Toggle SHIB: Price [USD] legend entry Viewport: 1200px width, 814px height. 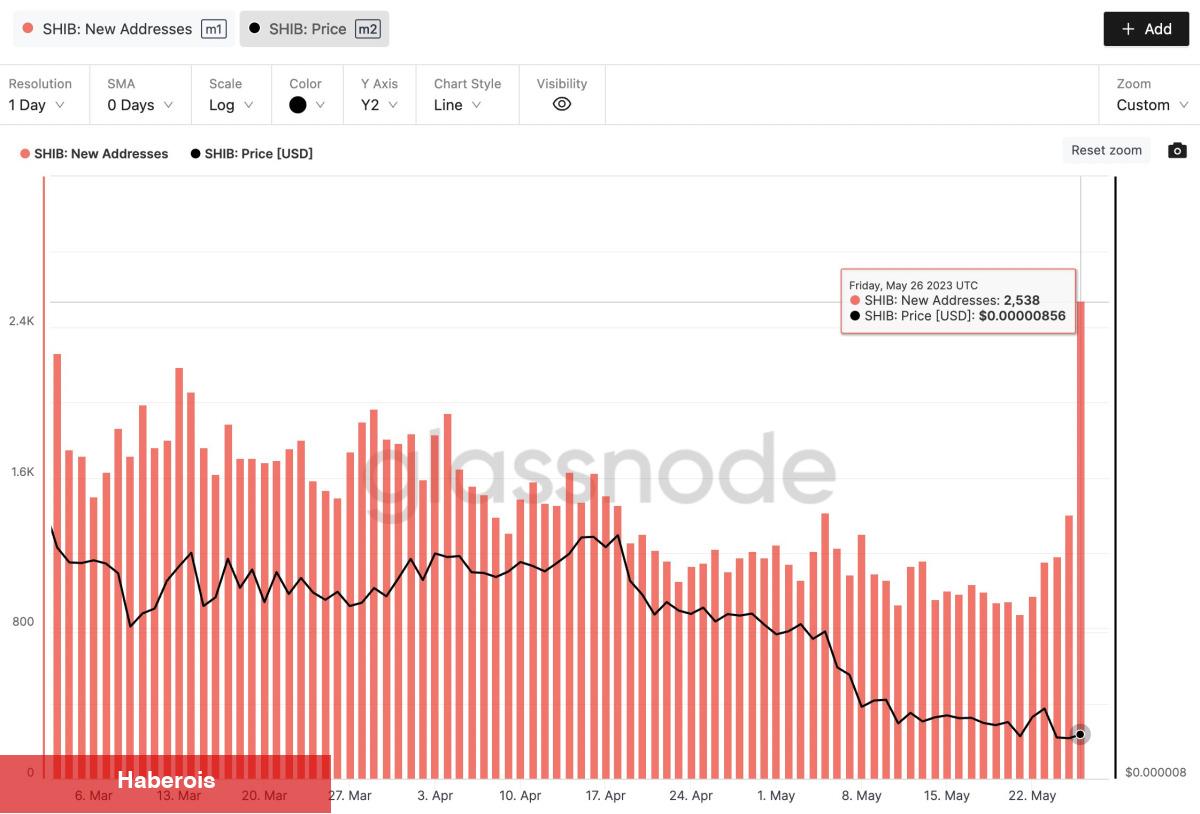252,154
